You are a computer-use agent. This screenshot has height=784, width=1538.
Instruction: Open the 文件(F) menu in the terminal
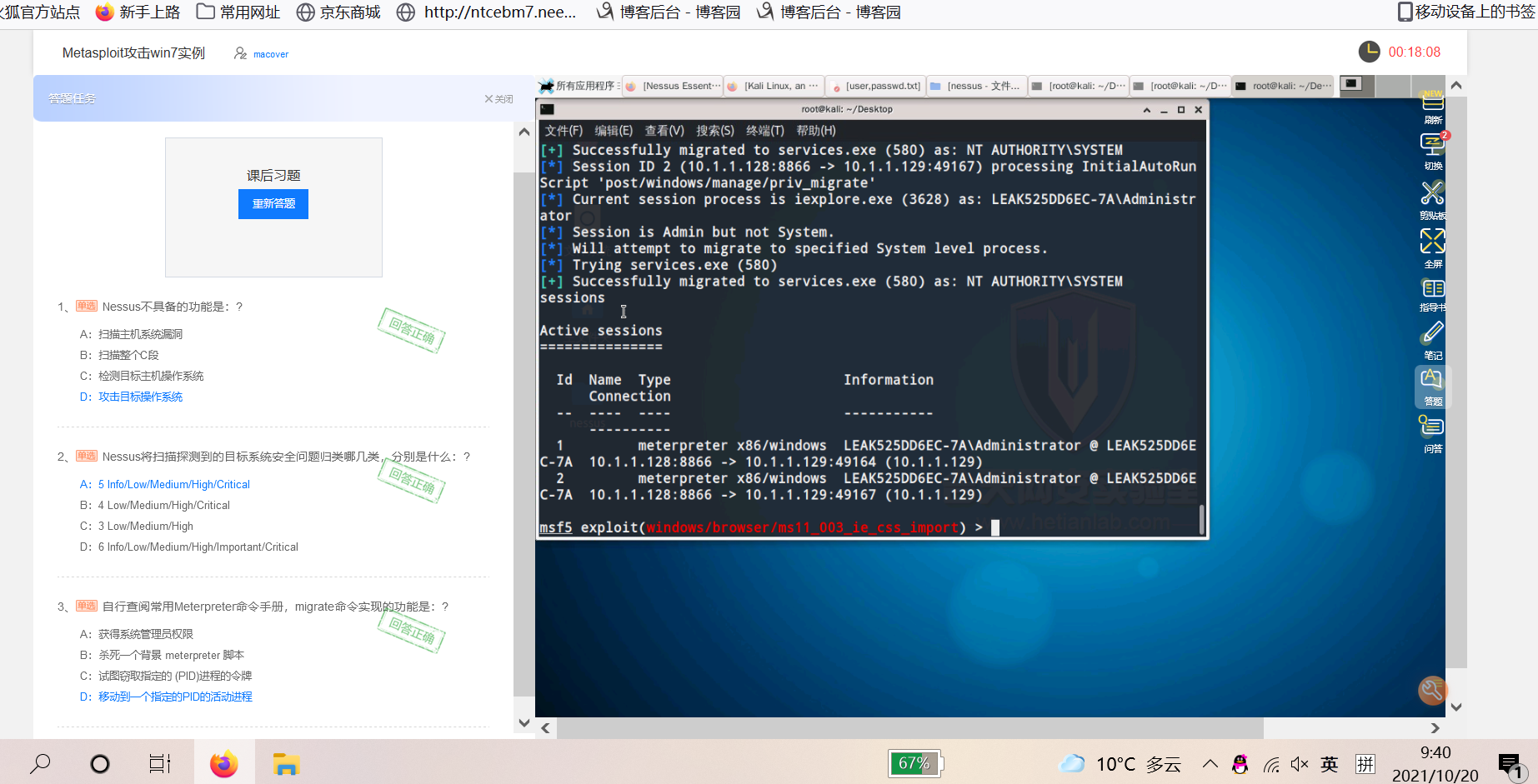click(564, 131)
